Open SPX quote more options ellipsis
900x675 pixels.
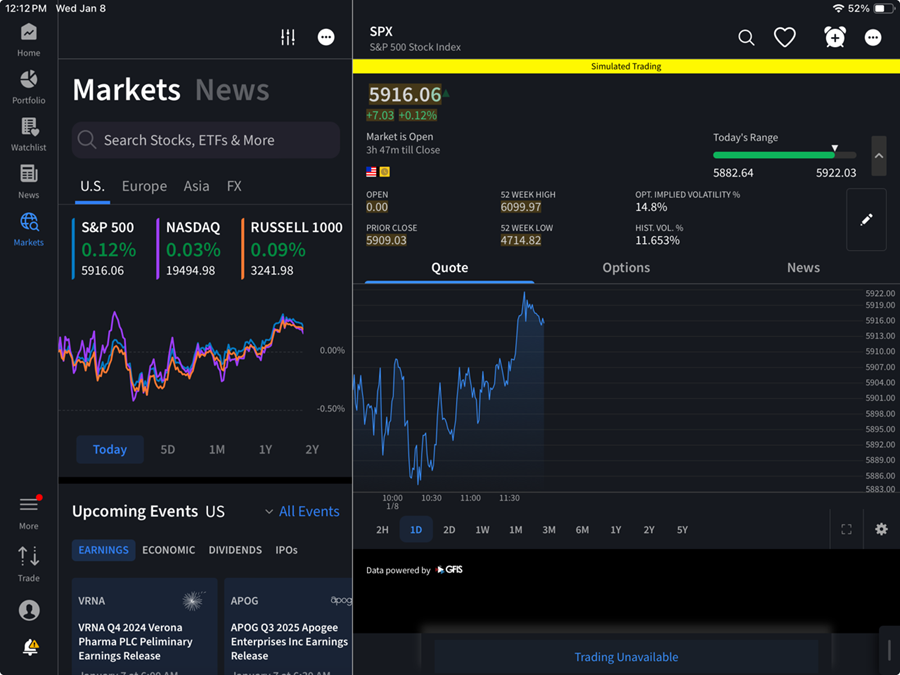click(873, 38)
